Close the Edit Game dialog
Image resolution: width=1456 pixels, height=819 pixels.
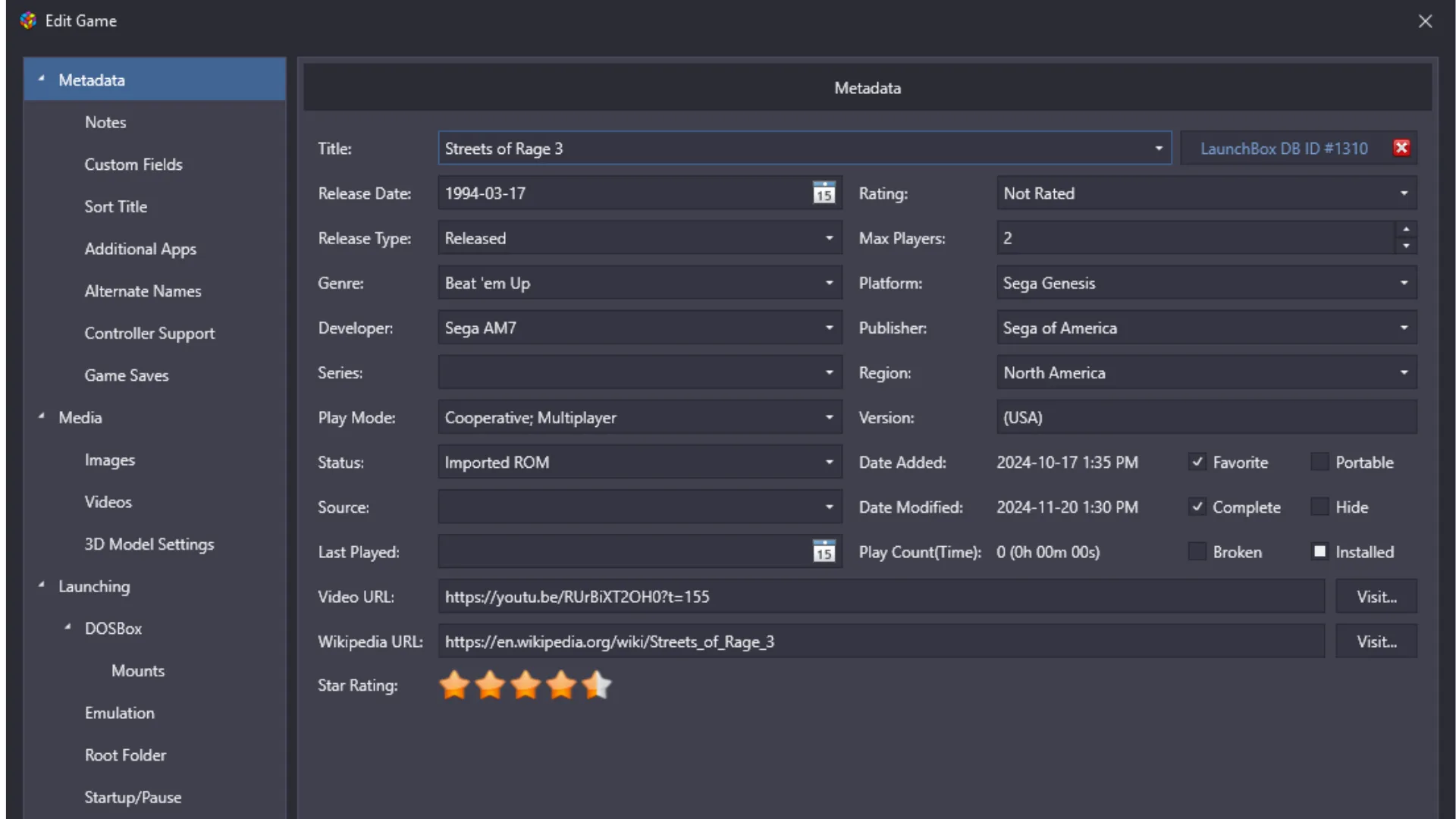click(x=1425, y=21)
